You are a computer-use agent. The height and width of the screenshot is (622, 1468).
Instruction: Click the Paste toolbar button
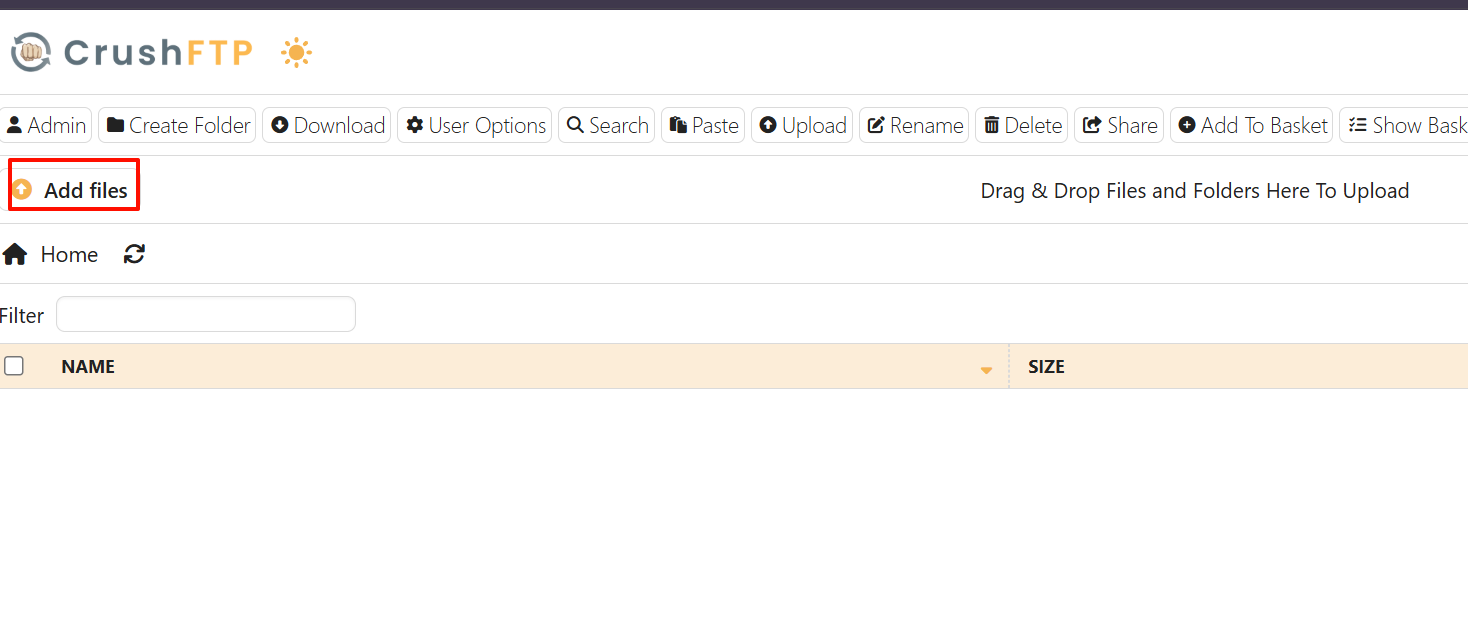click(703, 125)
